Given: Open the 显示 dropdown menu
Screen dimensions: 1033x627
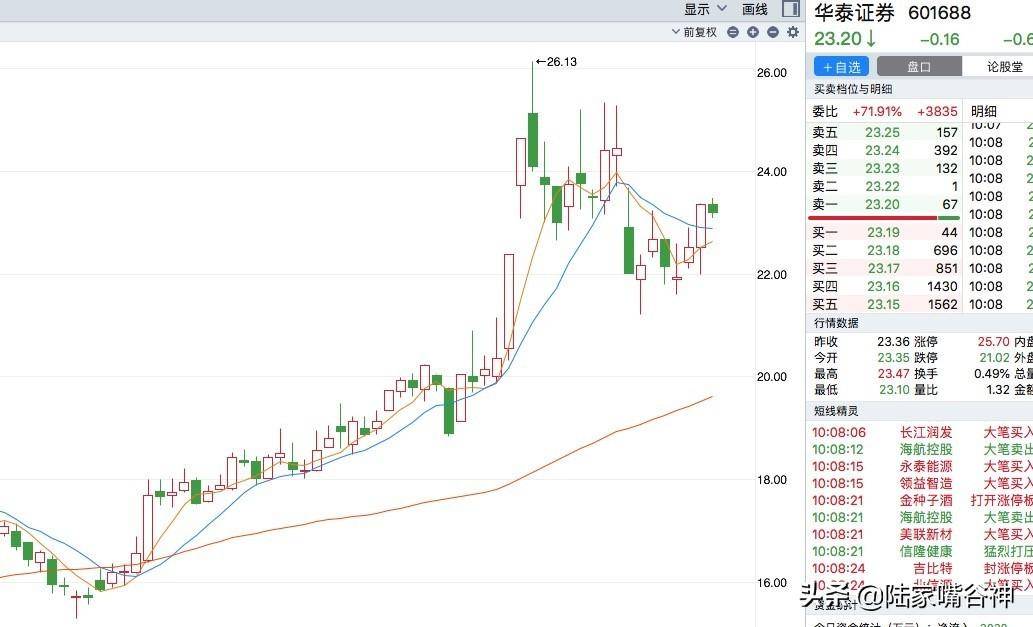Looking at the screenshot, I should point(705,9).
